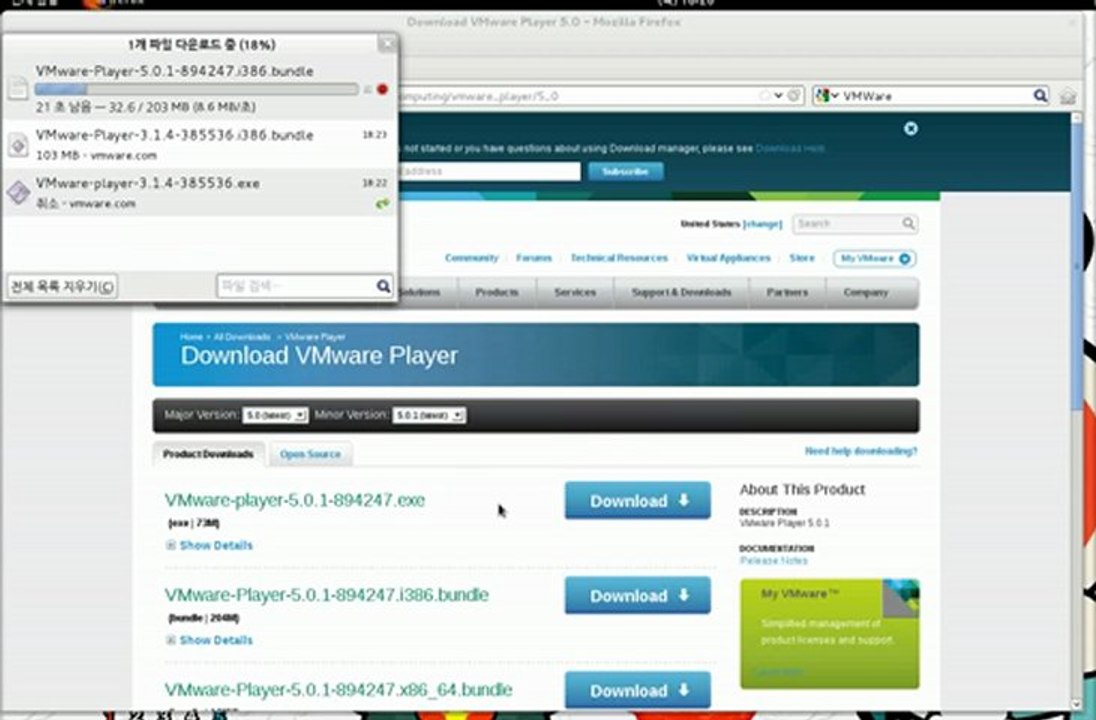Reload page from the URL bar icon
This screenshot has width=1096, height=720.
794,95
